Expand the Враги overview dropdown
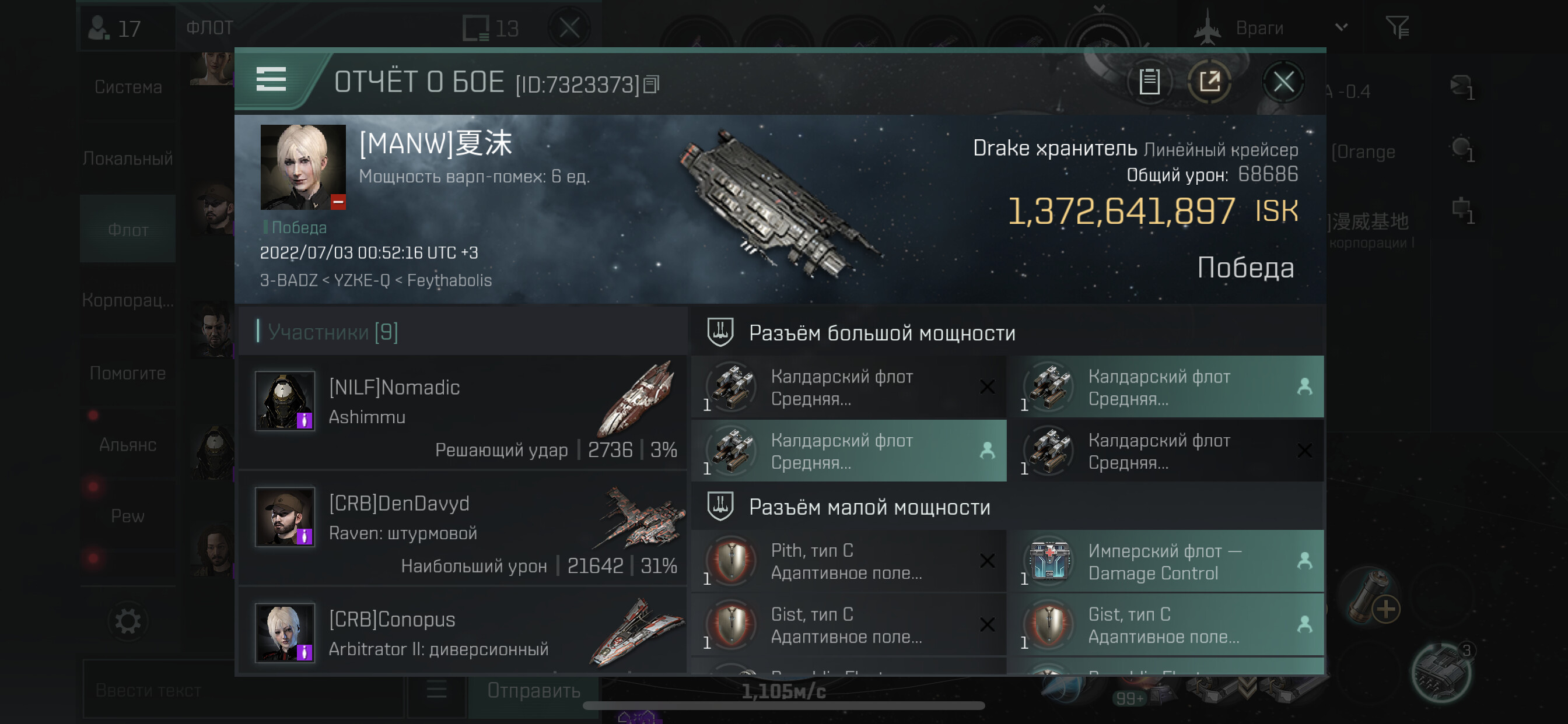Screen dimensions: 1568x724 pos(1342,27)
